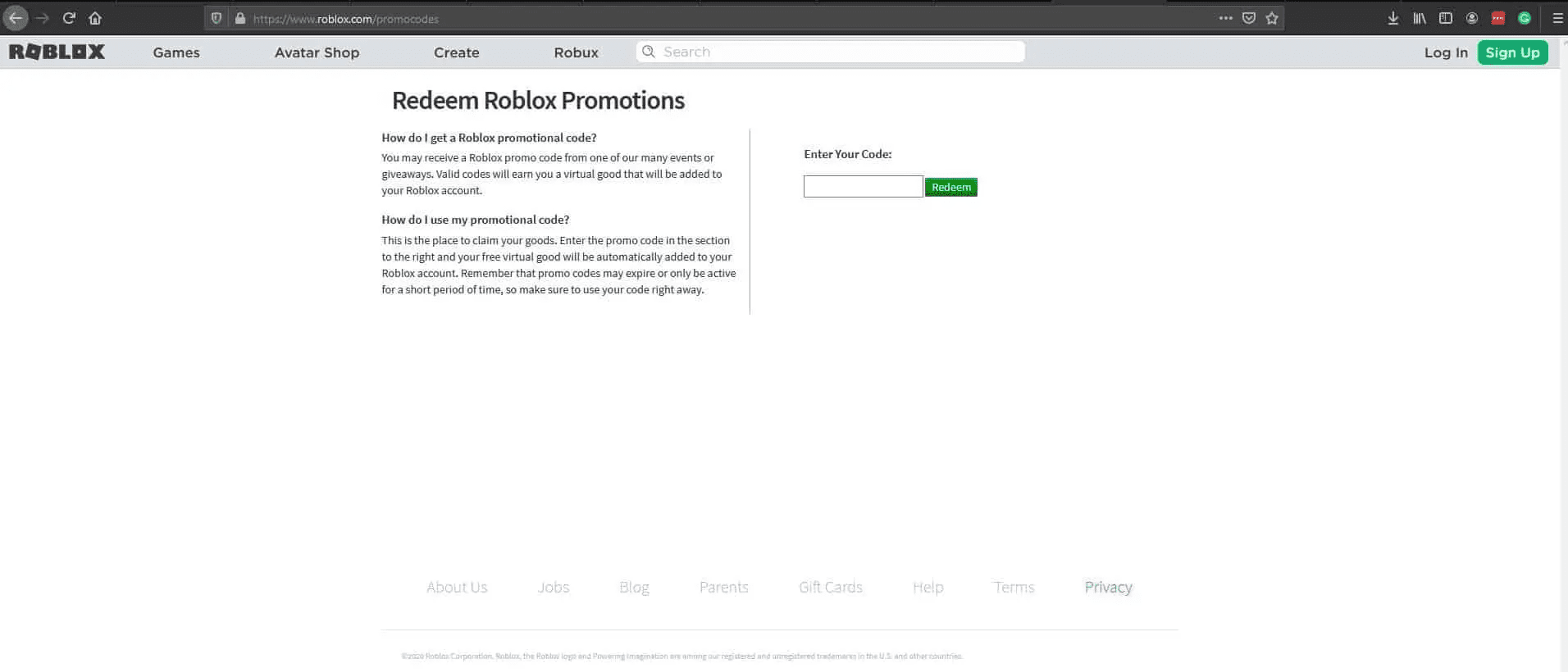Viewport: 1568px width, 672px height.
Task: Click 'How do I get a Roblox promotional code?'
Action: [489, 138]
